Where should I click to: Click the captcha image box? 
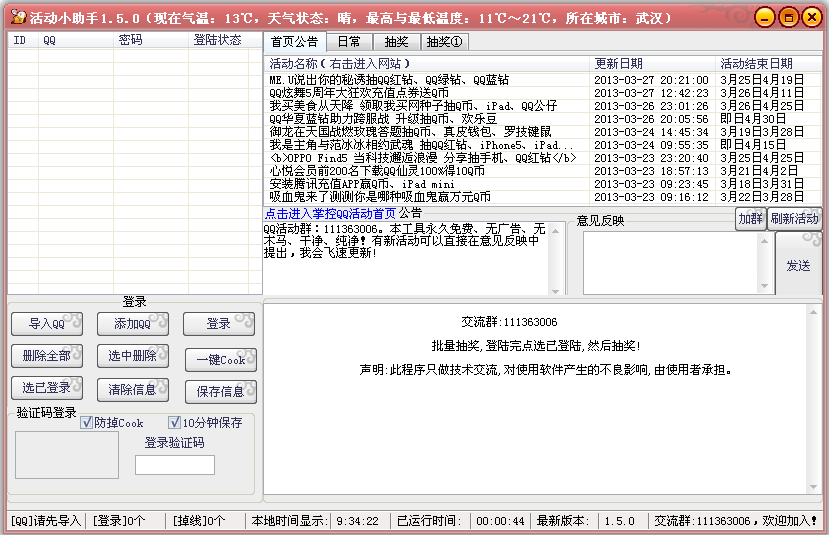(67, 455)
